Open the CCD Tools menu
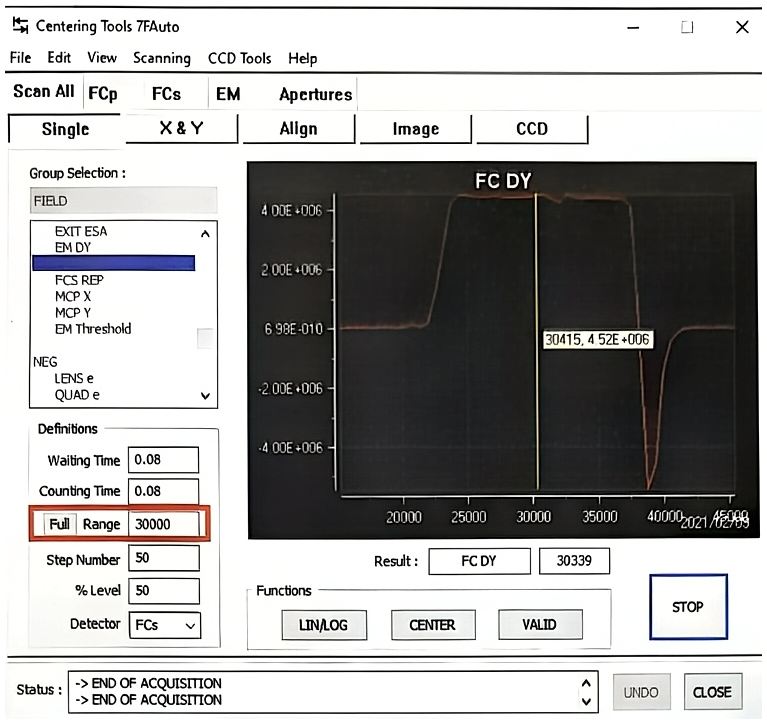 click(x=240, y=58)
